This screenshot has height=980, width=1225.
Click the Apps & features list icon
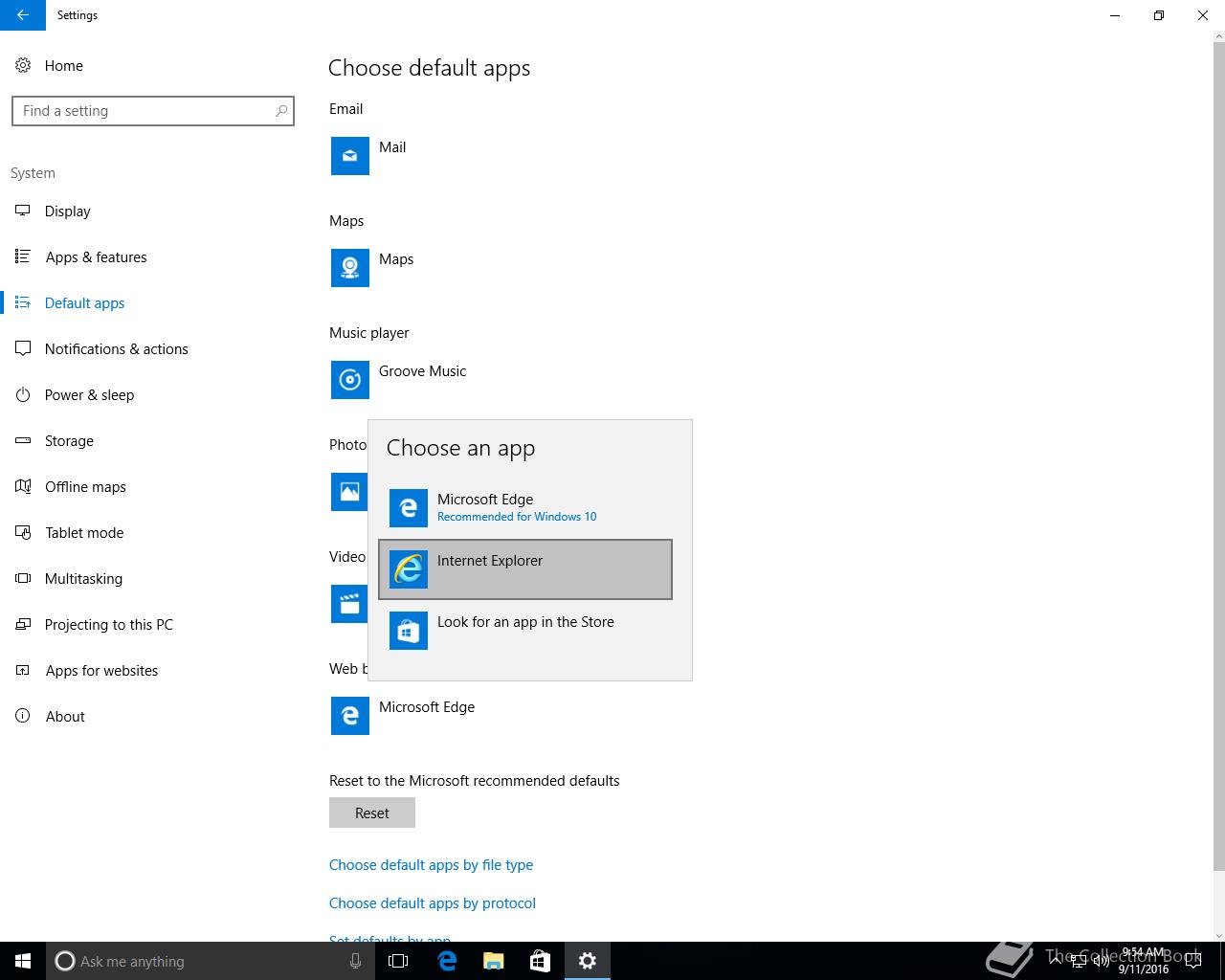point(23,257)
